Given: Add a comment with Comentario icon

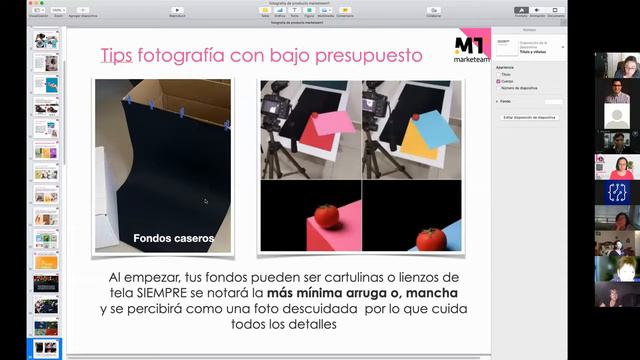Looking at the screenshot, I should point(345,10).
